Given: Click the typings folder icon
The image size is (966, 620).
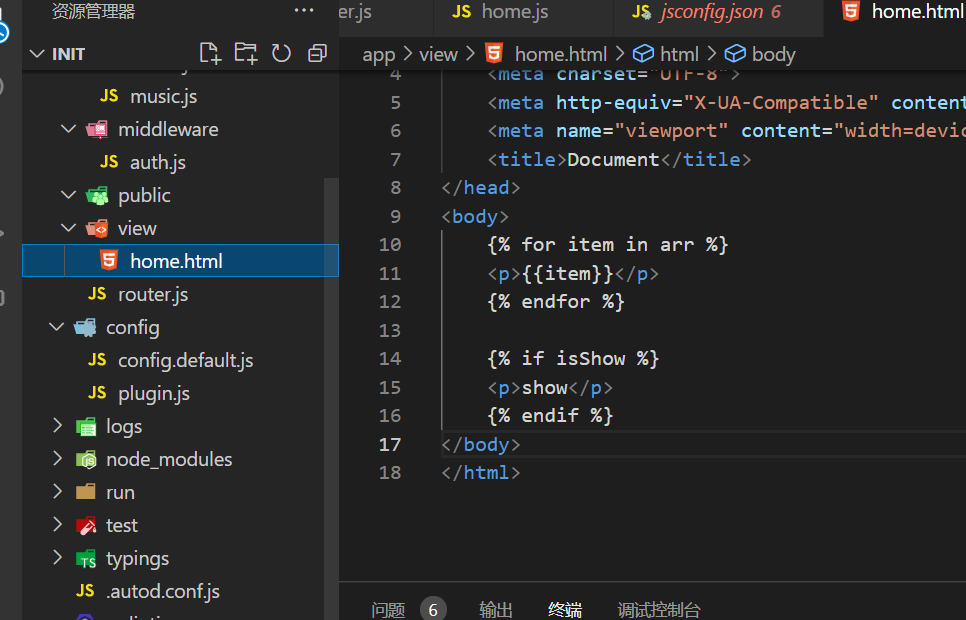Looking at the screenshot, I should click(x=86, y=558).
